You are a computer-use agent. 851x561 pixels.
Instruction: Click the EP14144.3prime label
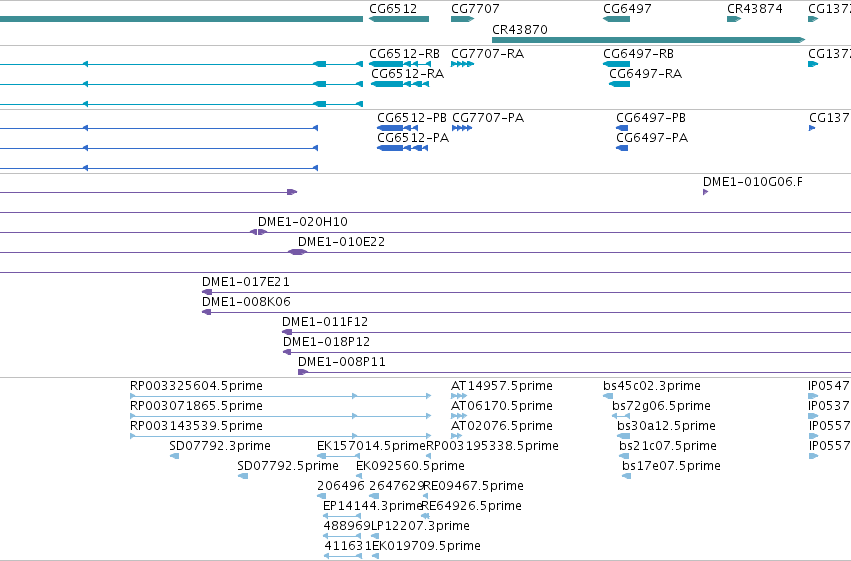click(373, 506)
